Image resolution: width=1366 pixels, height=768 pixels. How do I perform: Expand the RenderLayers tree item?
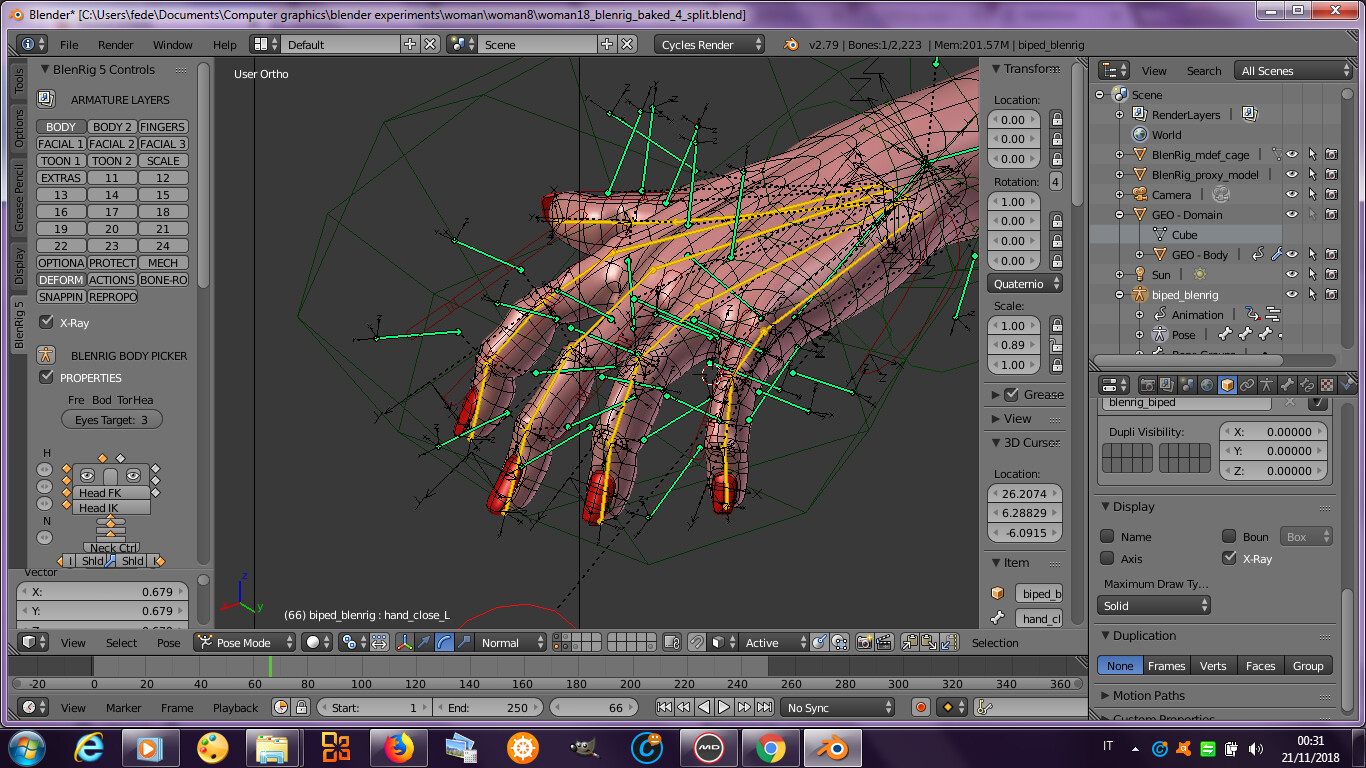tap(1120, 115)
